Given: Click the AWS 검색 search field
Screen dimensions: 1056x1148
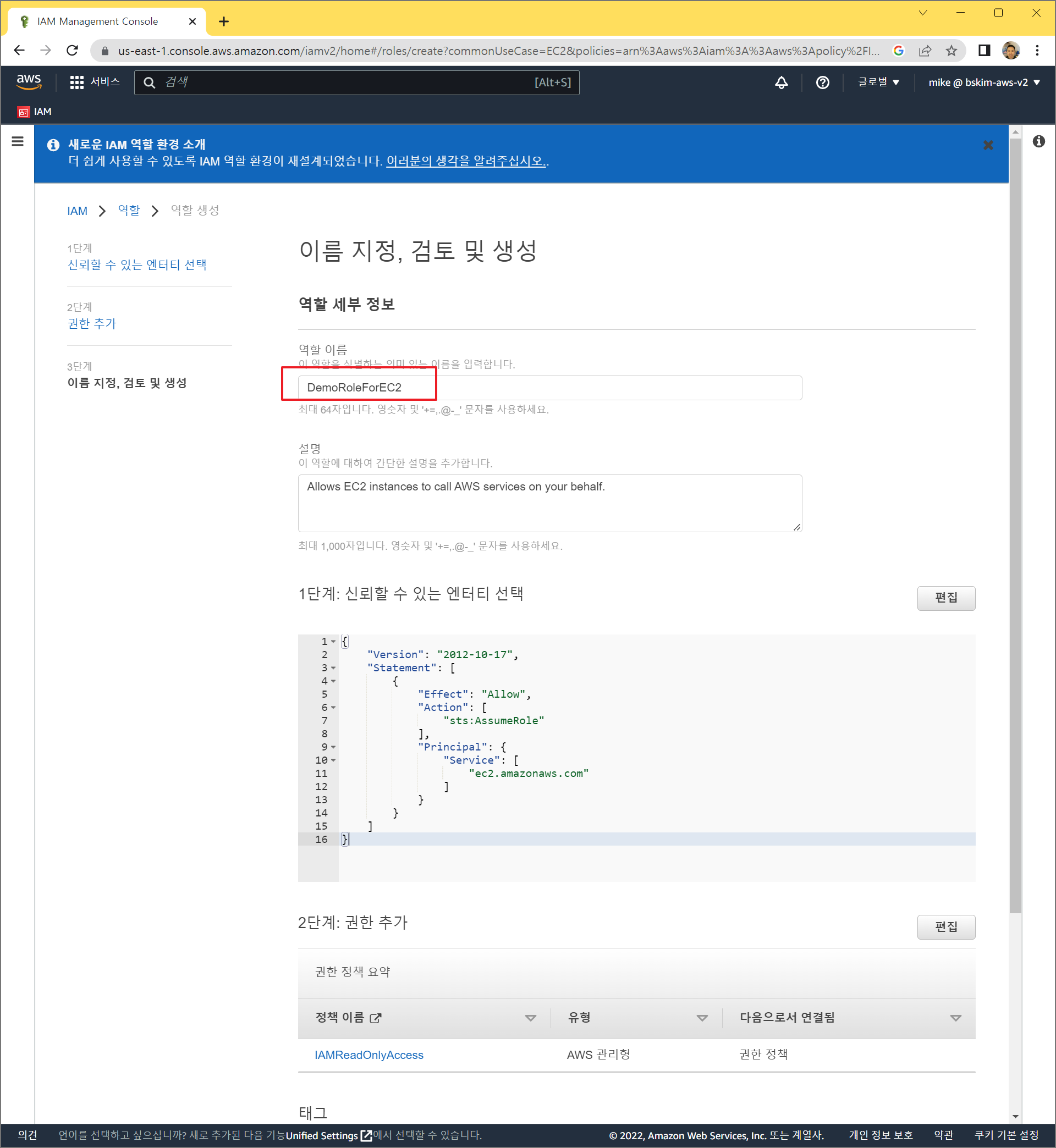Looking at the screenshot, I should coord(356,82).
